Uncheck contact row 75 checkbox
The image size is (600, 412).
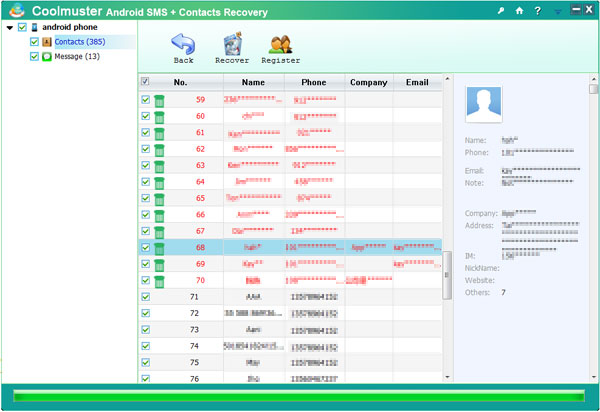tap(145, 362)
